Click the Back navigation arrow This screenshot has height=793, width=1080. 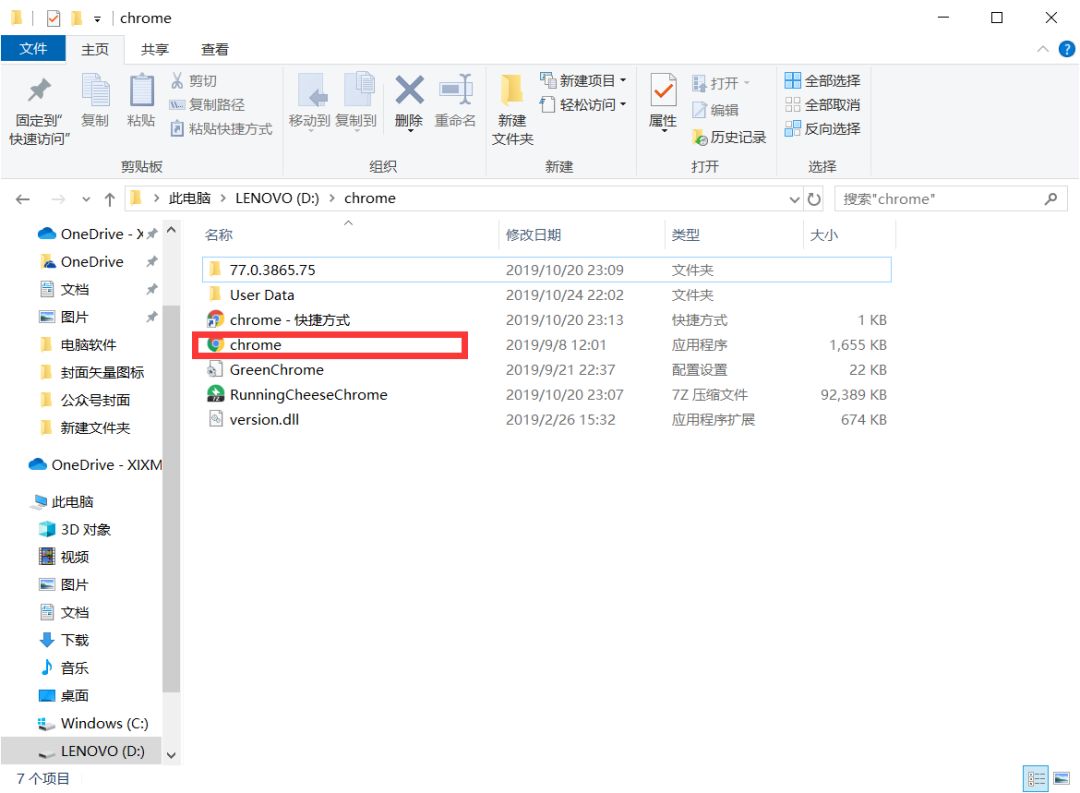coord(23,200)
